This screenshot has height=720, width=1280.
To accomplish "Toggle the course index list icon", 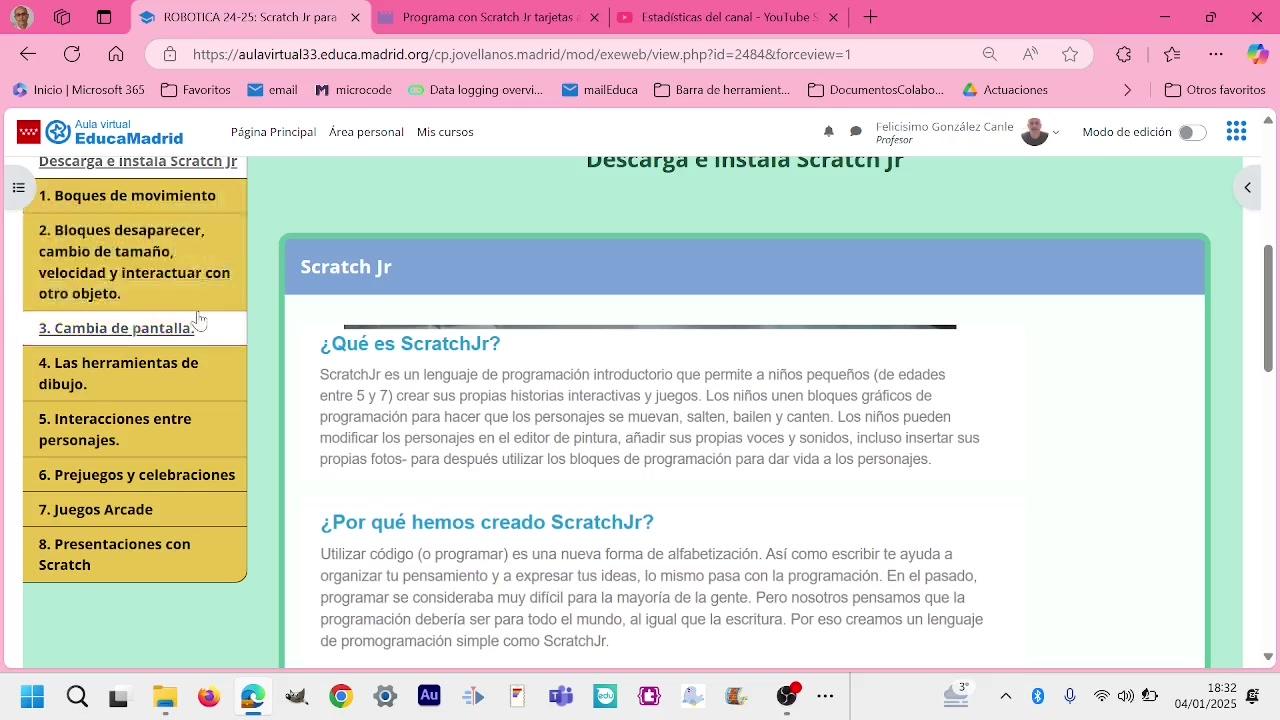I will point(18,188).
